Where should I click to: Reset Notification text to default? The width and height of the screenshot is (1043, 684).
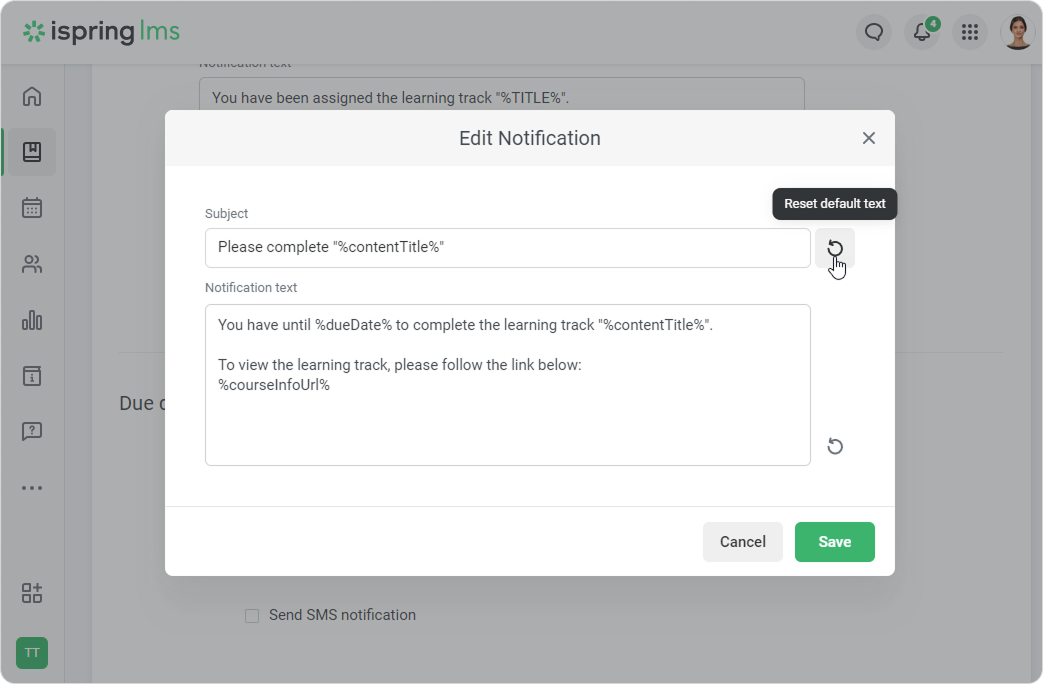tap(835, 446)
